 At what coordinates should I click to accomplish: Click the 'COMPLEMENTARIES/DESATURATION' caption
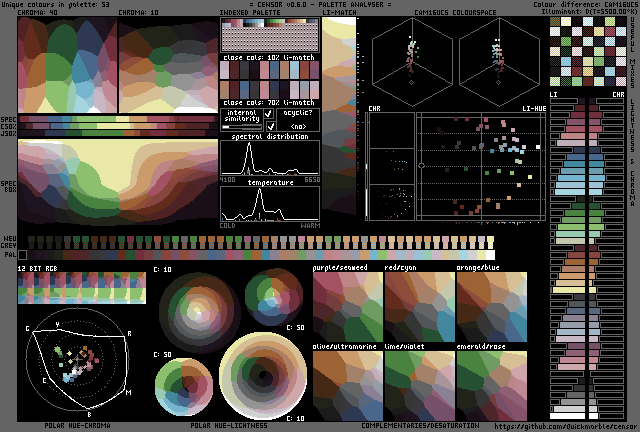[x=420, y=425]
